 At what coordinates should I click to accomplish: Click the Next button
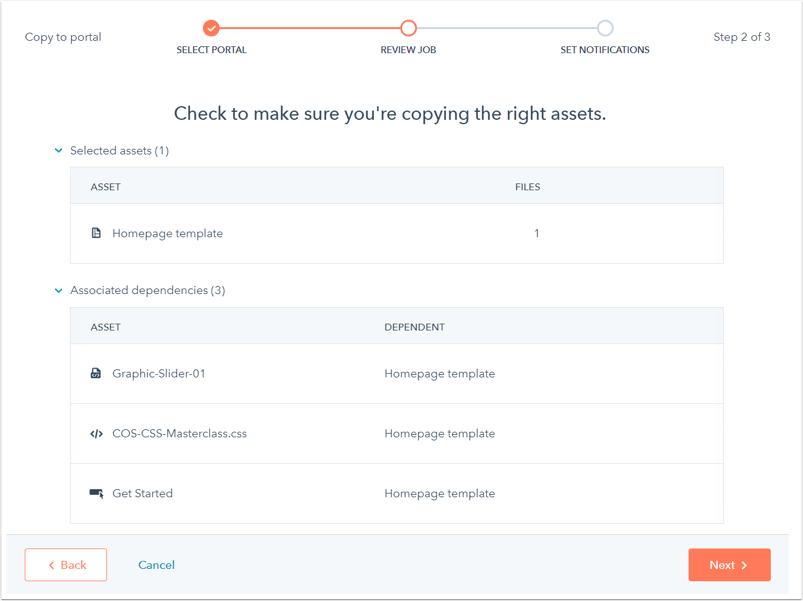pos(729,565)
